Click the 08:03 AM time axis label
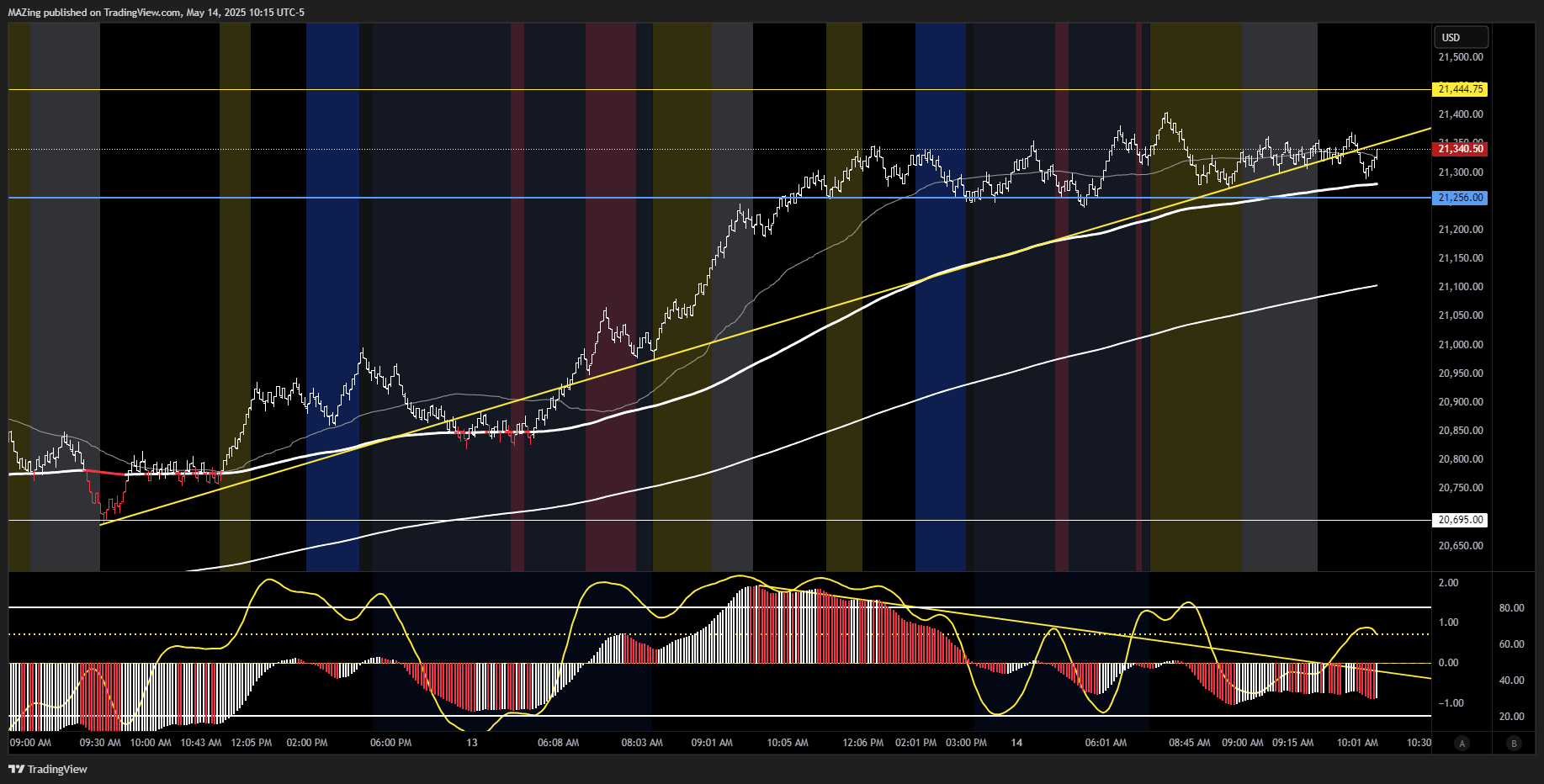This screenshot has height=784, width=1544. click(x=642, y=743)
